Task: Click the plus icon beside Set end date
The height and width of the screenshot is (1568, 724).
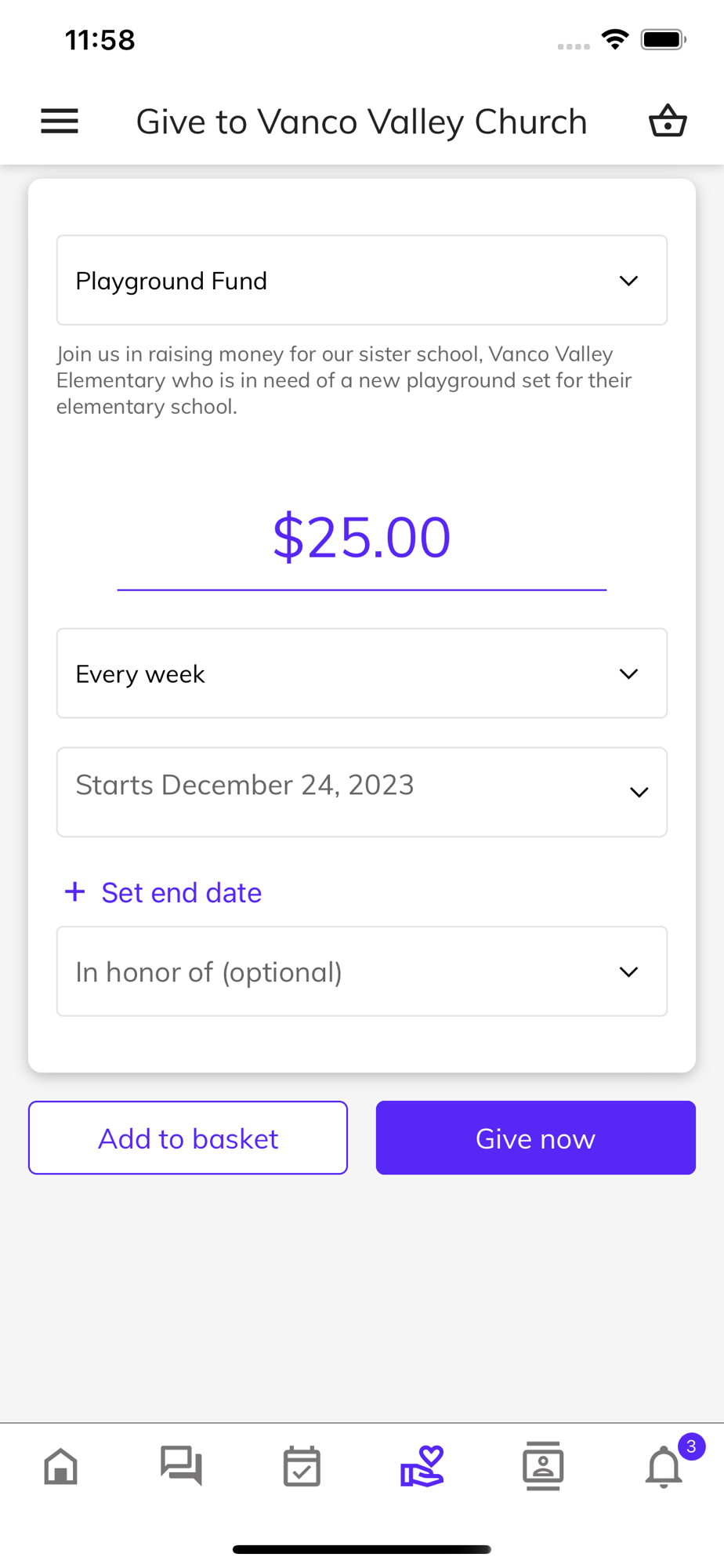Action: pos(75,892)
